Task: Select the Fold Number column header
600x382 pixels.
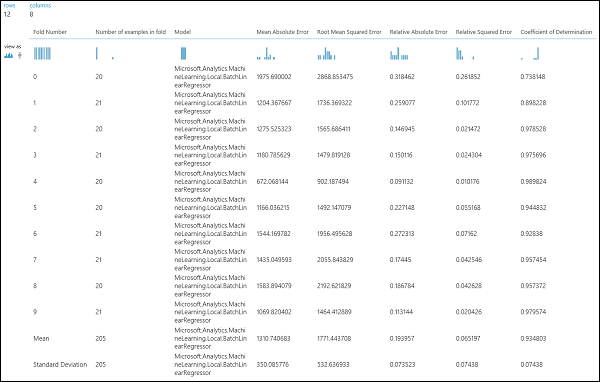Action: pyautogui.click(x=50, y=32)
